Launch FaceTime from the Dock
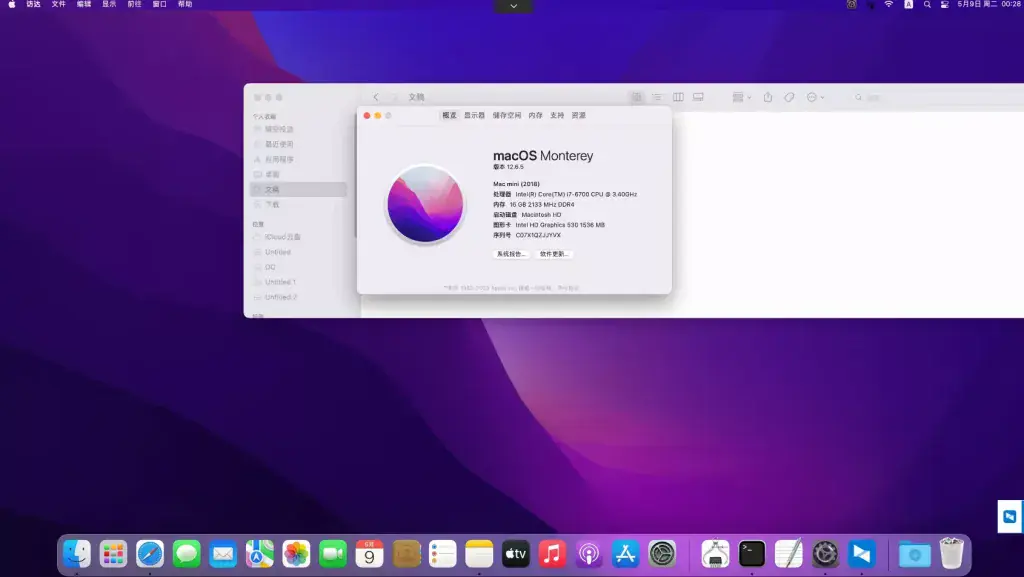 pos(333,554)
